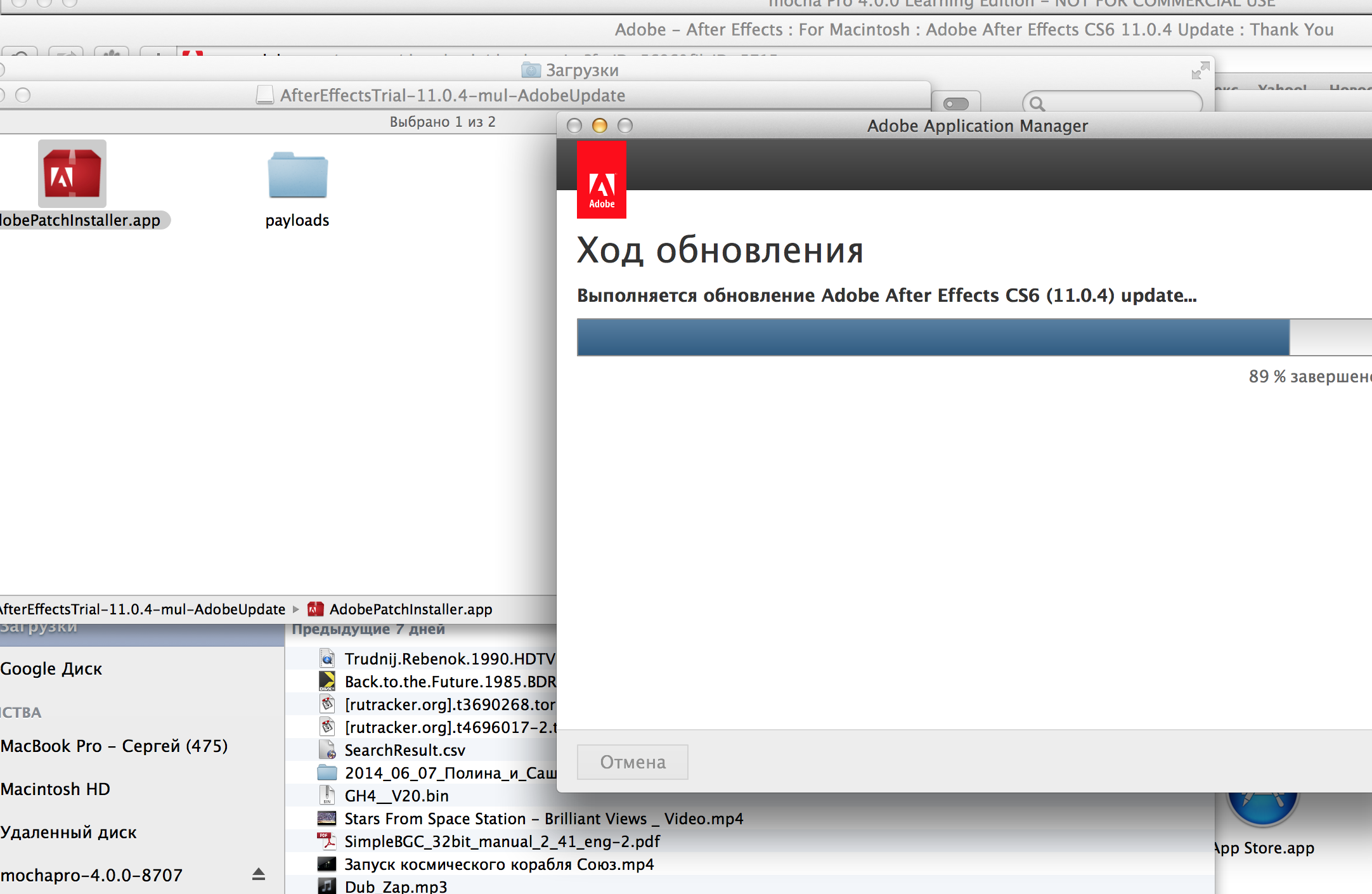The height and width of the screenshot is (894, 1372).
Task: Click the Dub_Zap.mp3 music icon
Action: (327, 886)
